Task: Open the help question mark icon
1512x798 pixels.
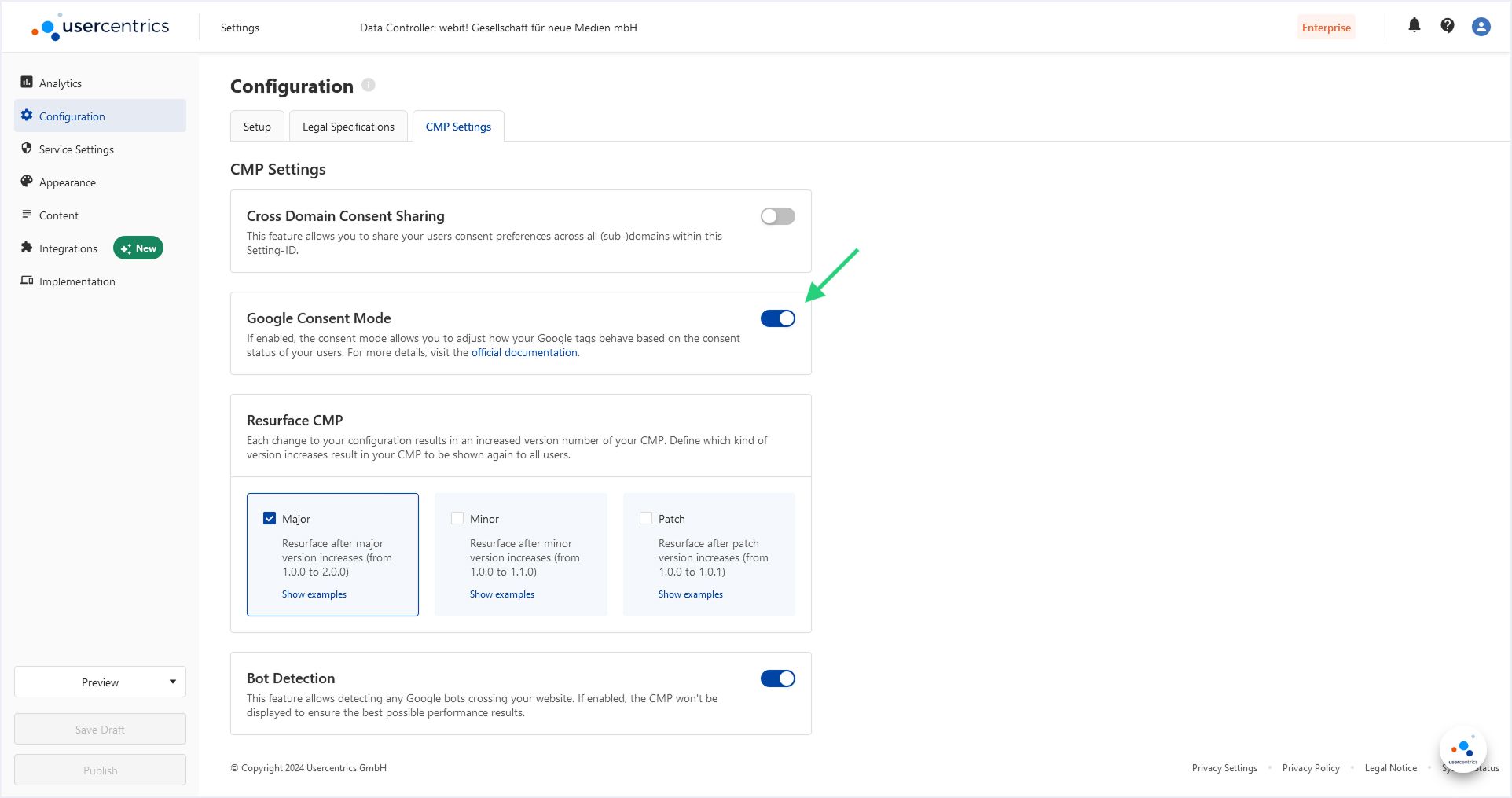Action: click(x=1447, y=26)
